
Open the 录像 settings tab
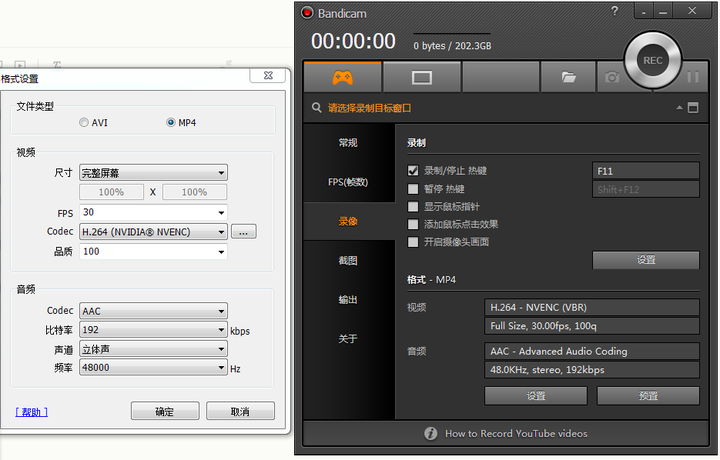(349, 221)
